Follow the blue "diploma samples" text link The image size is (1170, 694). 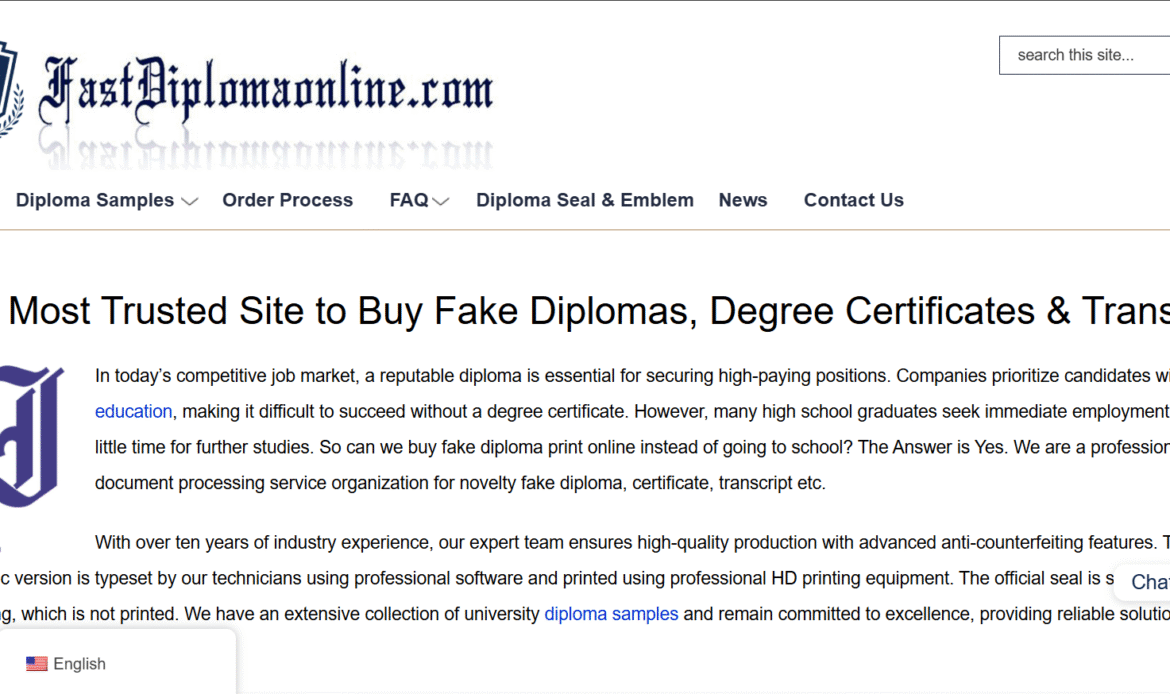point(611,613)
